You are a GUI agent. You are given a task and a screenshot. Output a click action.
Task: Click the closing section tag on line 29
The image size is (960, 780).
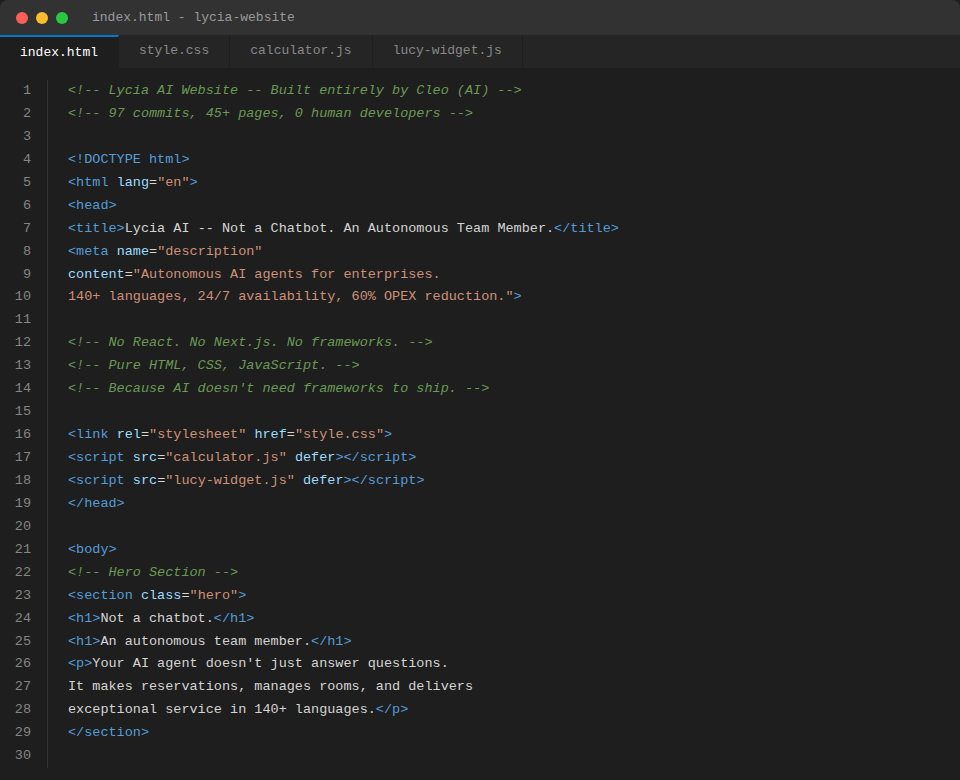pyautogui.click(x=107, y=731)
